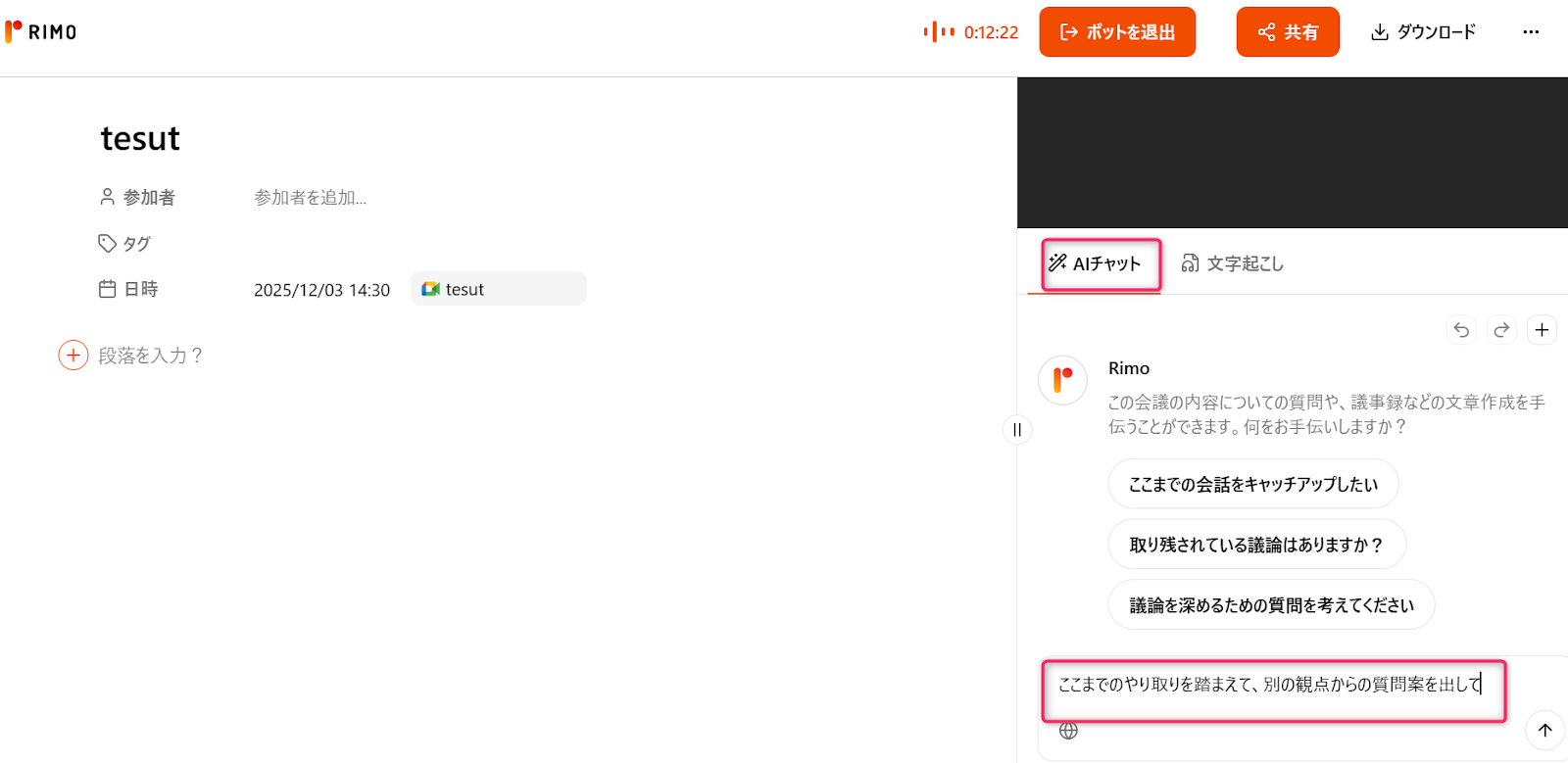Open the ダウンロード download option

click(1423, 31)
